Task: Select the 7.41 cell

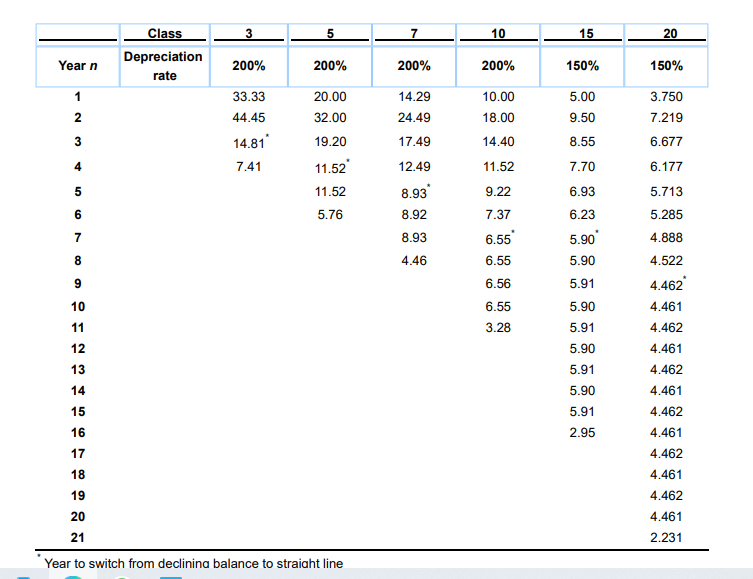Action: tap(249, 167)
